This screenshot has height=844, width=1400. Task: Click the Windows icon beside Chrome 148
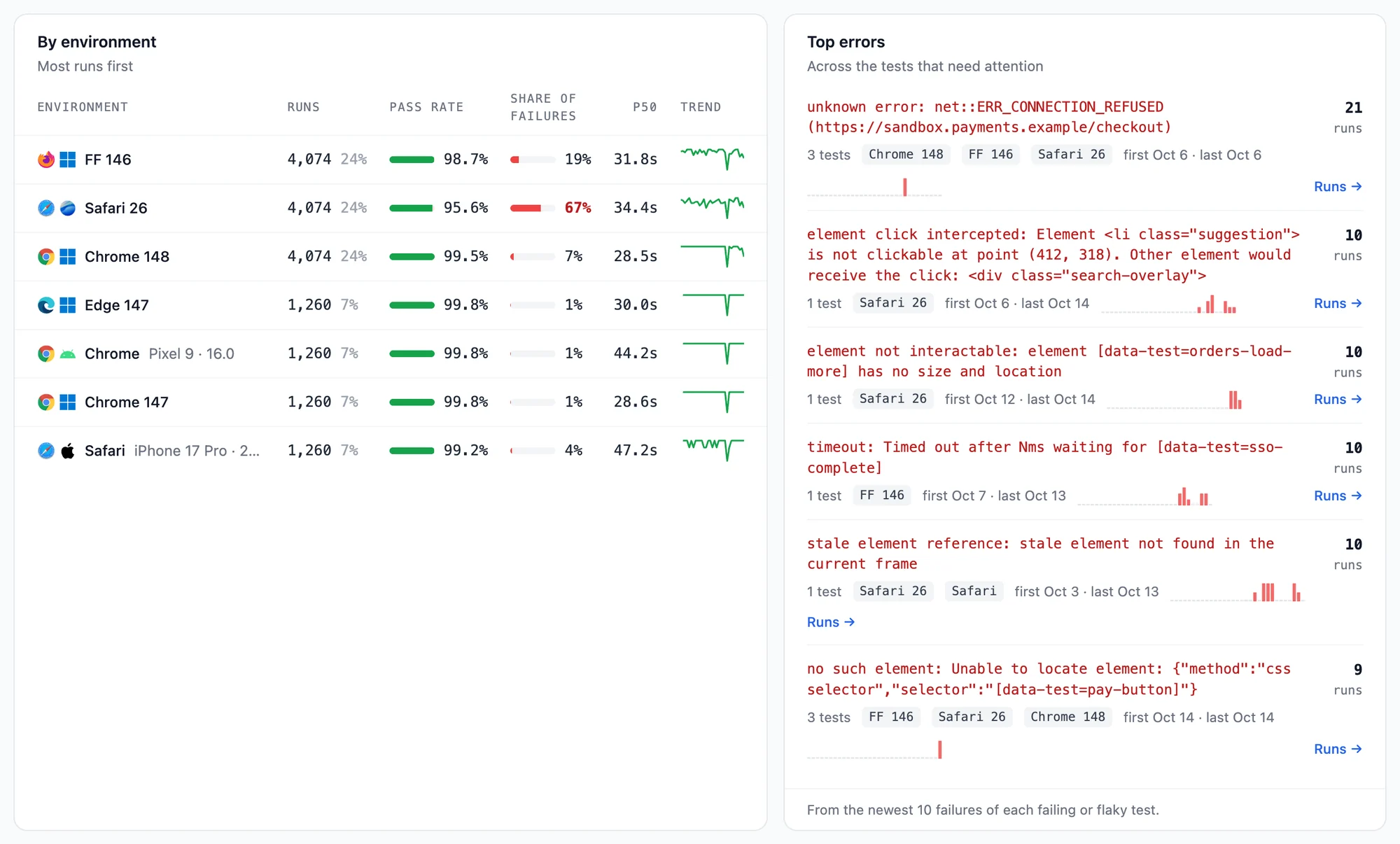(68, 257)
